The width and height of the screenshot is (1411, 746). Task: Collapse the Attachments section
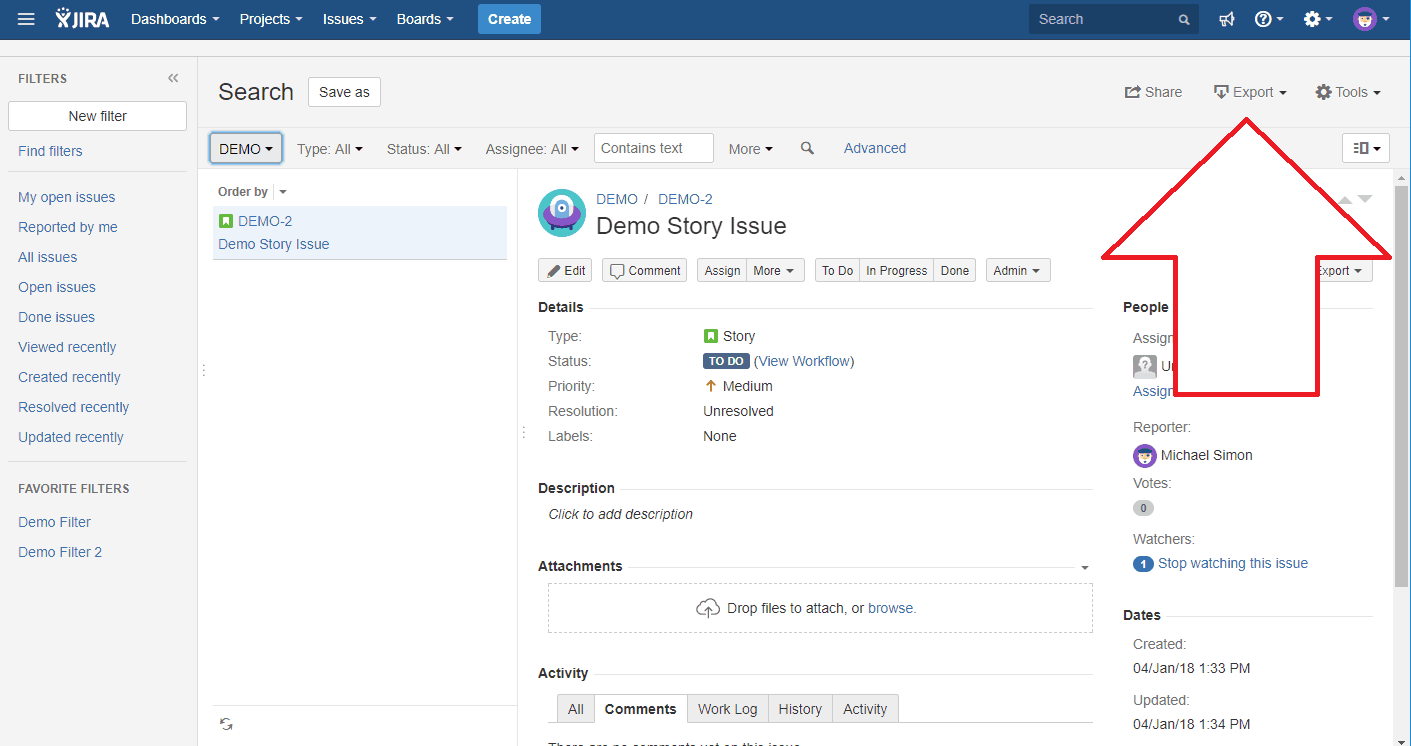(x=1084, y=566)
